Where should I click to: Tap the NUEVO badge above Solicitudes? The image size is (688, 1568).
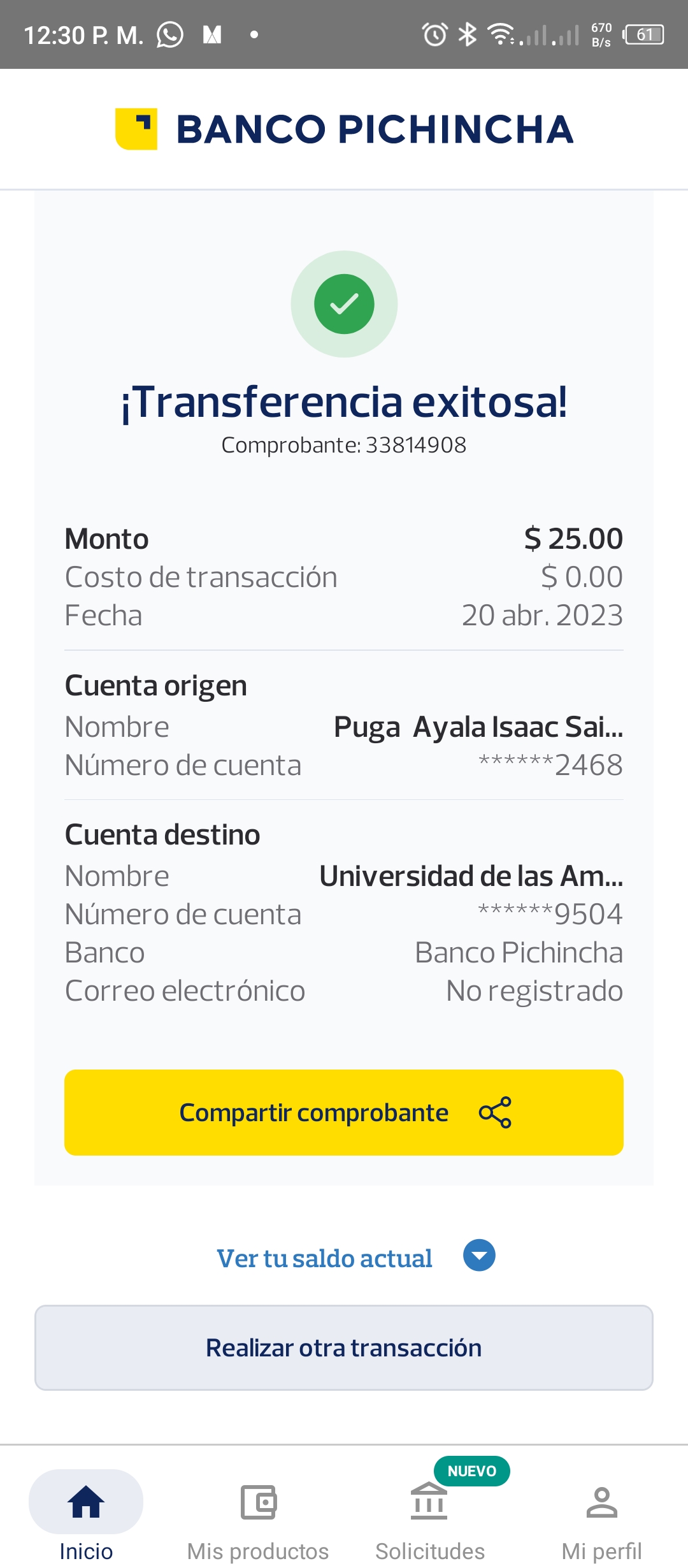(471, 1471)
